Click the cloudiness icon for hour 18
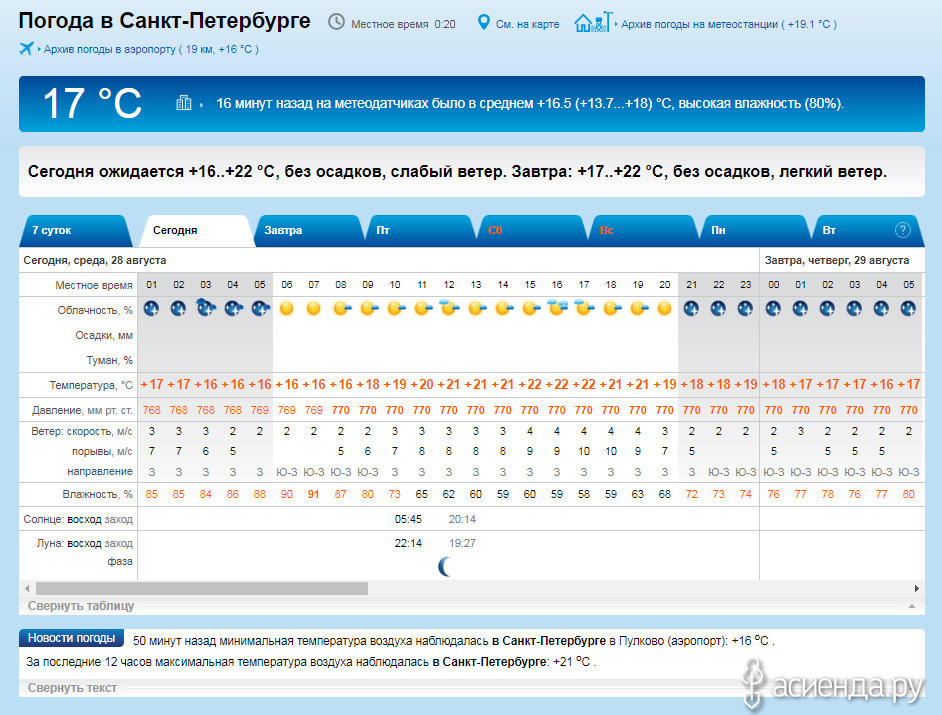This screenshot has height=715, width=942. click(x=612, y=308)
